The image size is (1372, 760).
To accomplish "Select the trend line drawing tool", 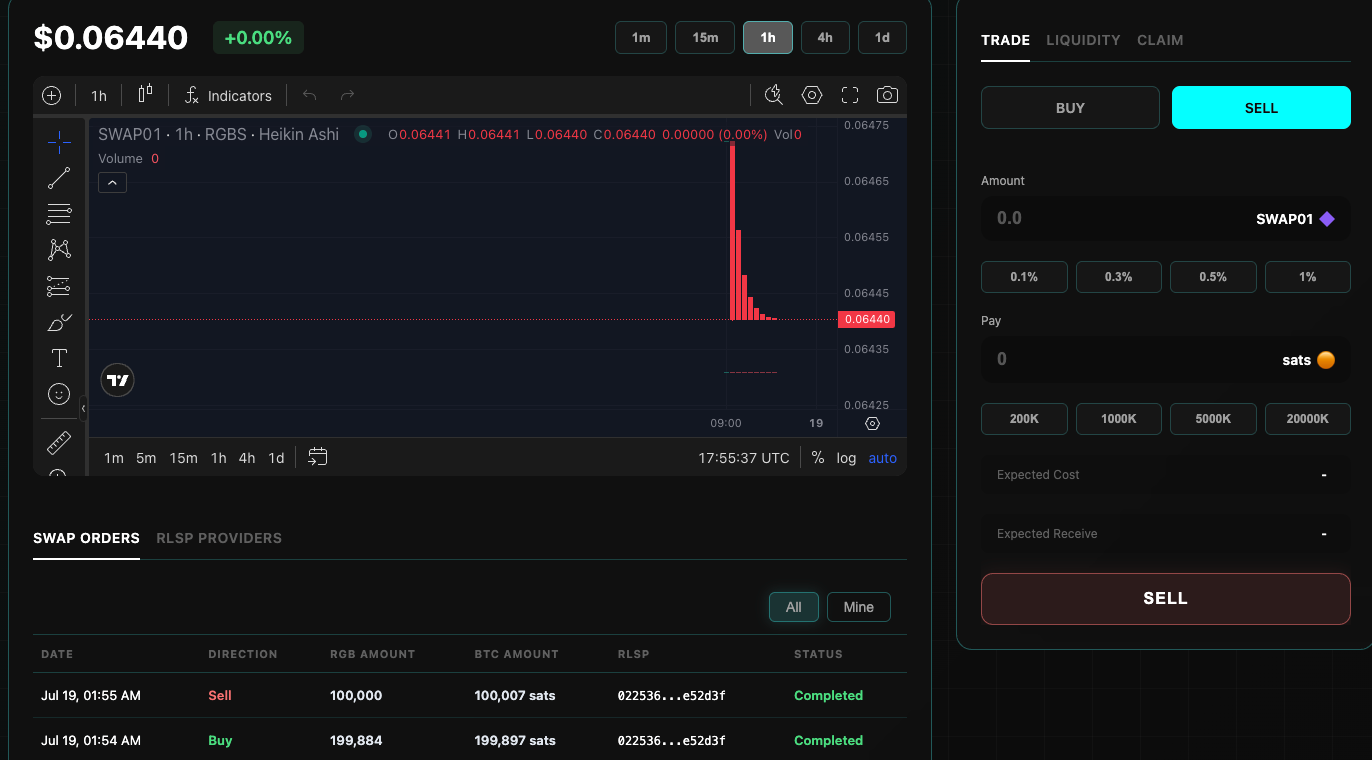I will (59, 178).
